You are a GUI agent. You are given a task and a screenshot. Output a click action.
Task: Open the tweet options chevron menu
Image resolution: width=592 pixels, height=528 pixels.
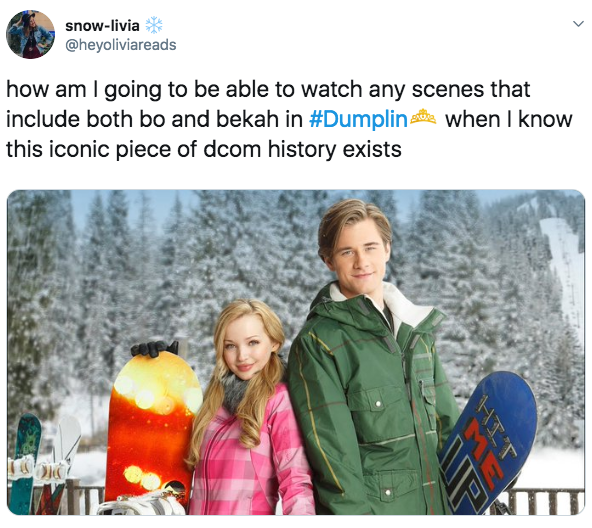pyautogui.click(x=578, y=25)
